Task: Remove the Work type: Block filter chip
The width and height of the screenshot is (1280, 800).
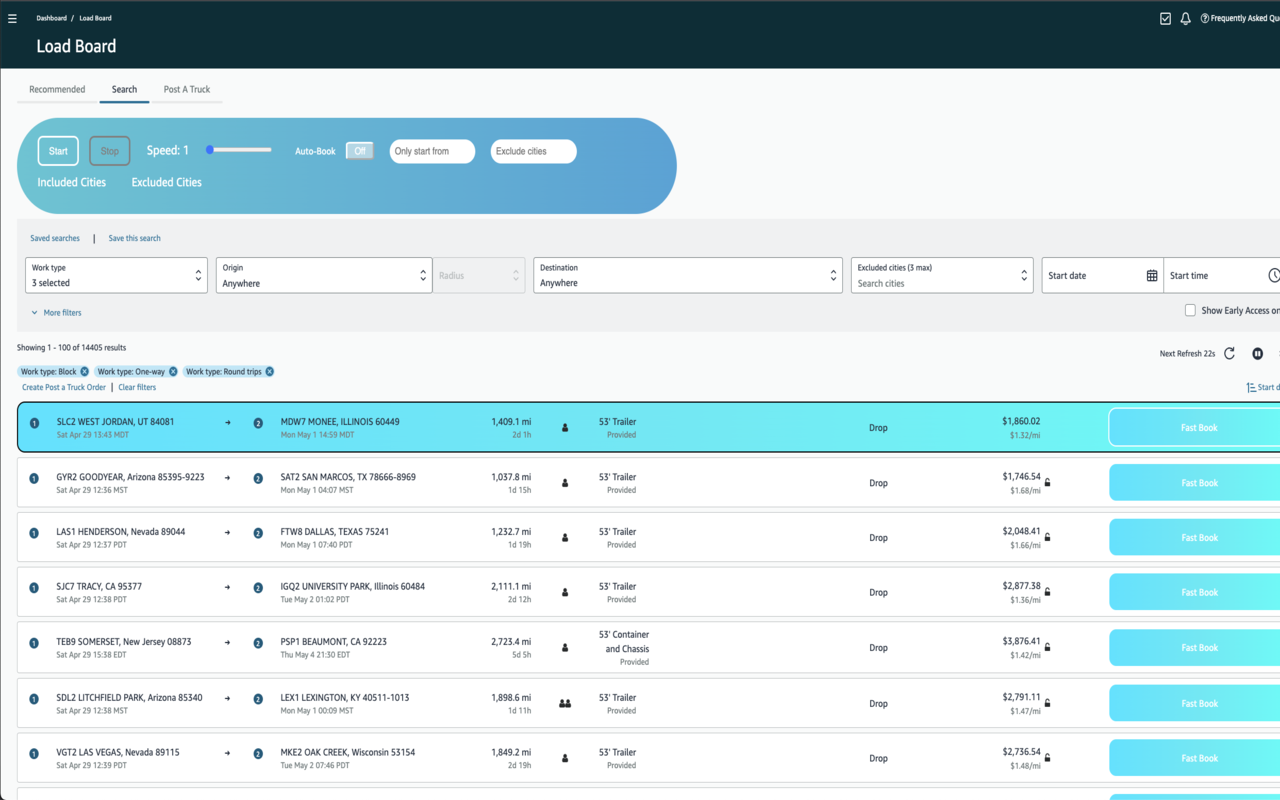Action: (x=85, y=371)
